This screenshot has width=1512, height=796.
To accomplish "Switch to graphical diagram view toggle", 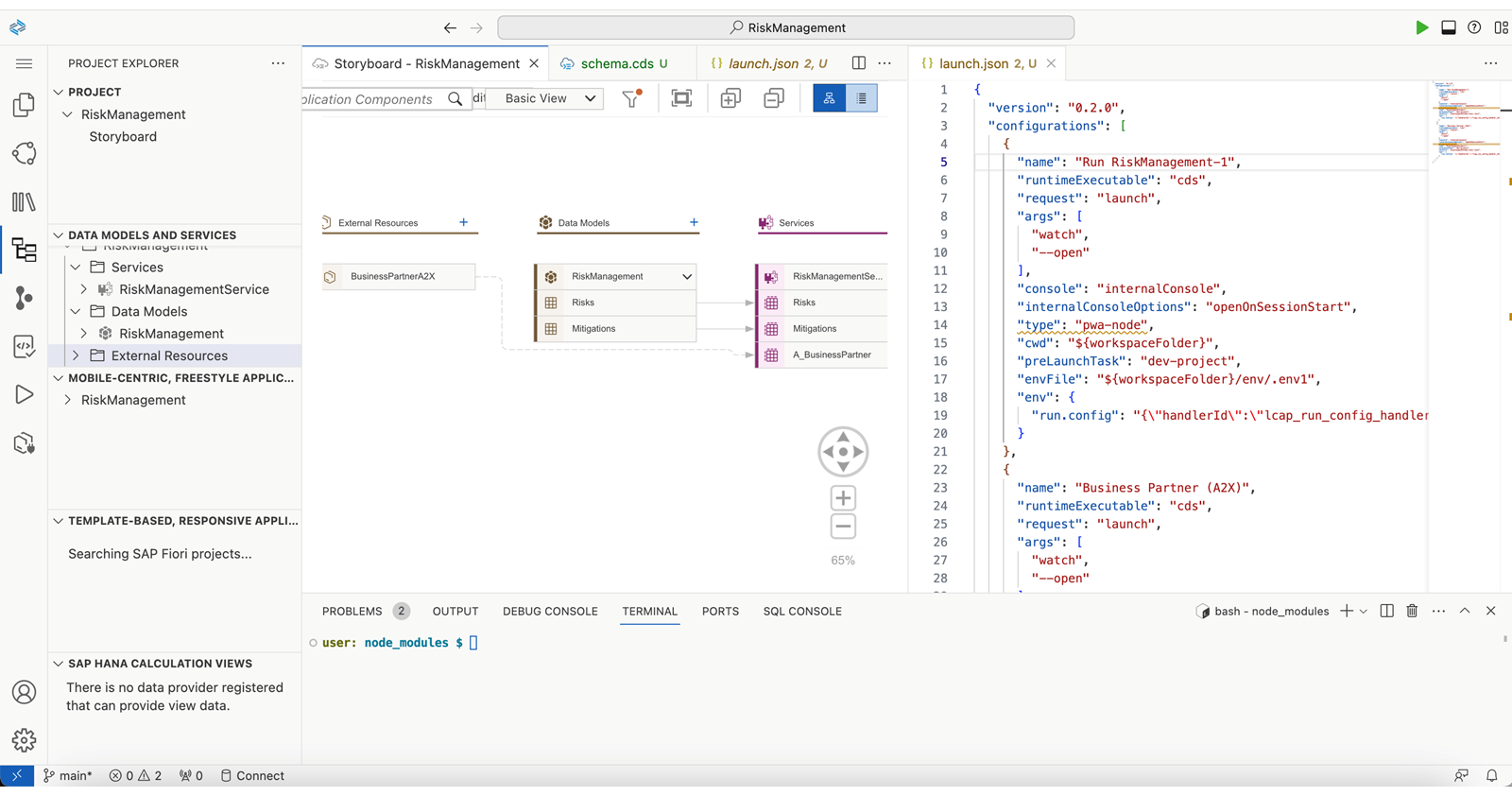I will [830, 98].
